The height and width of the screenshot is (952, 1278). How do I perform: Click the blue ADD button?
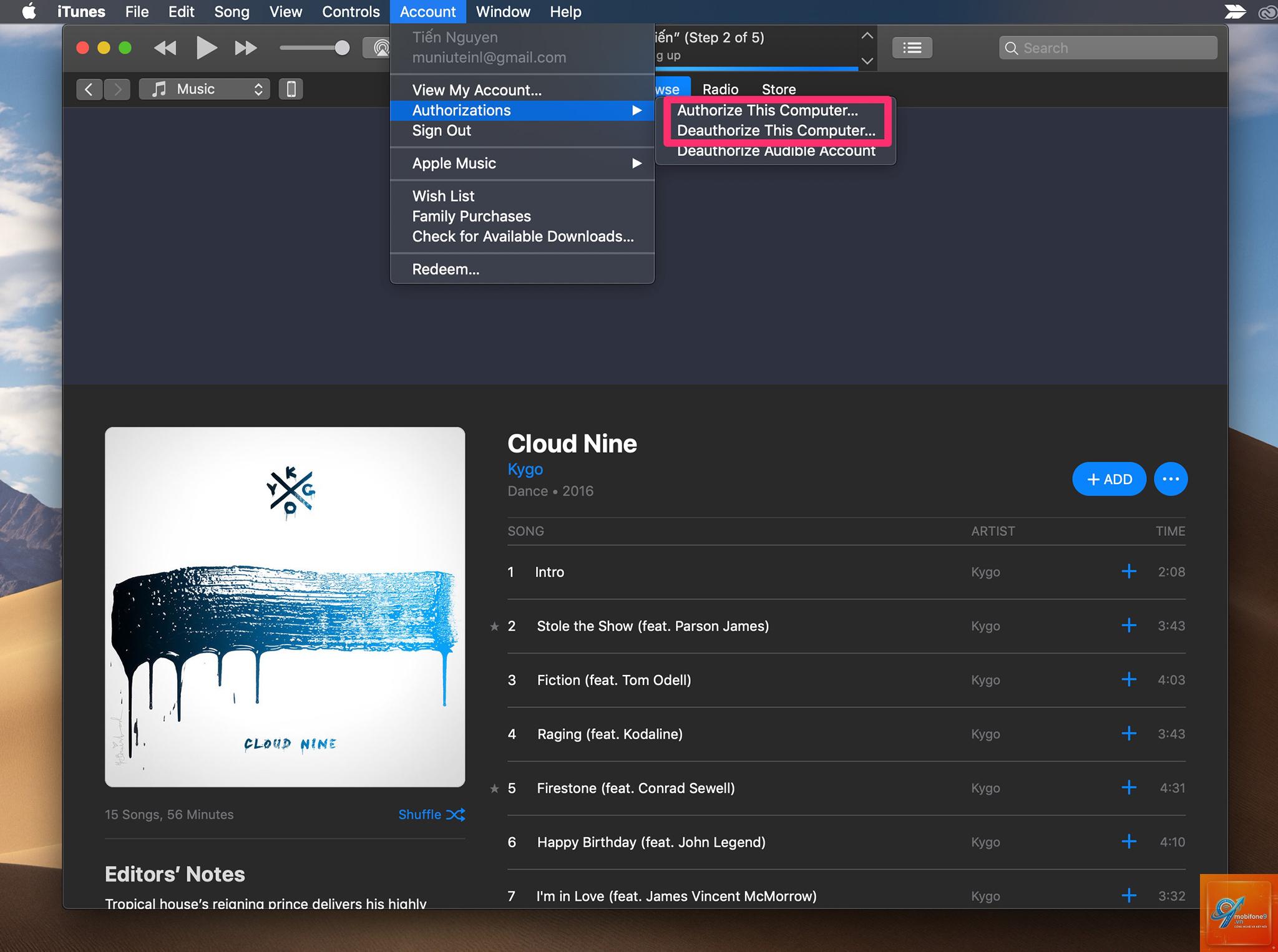[1109, 479]
